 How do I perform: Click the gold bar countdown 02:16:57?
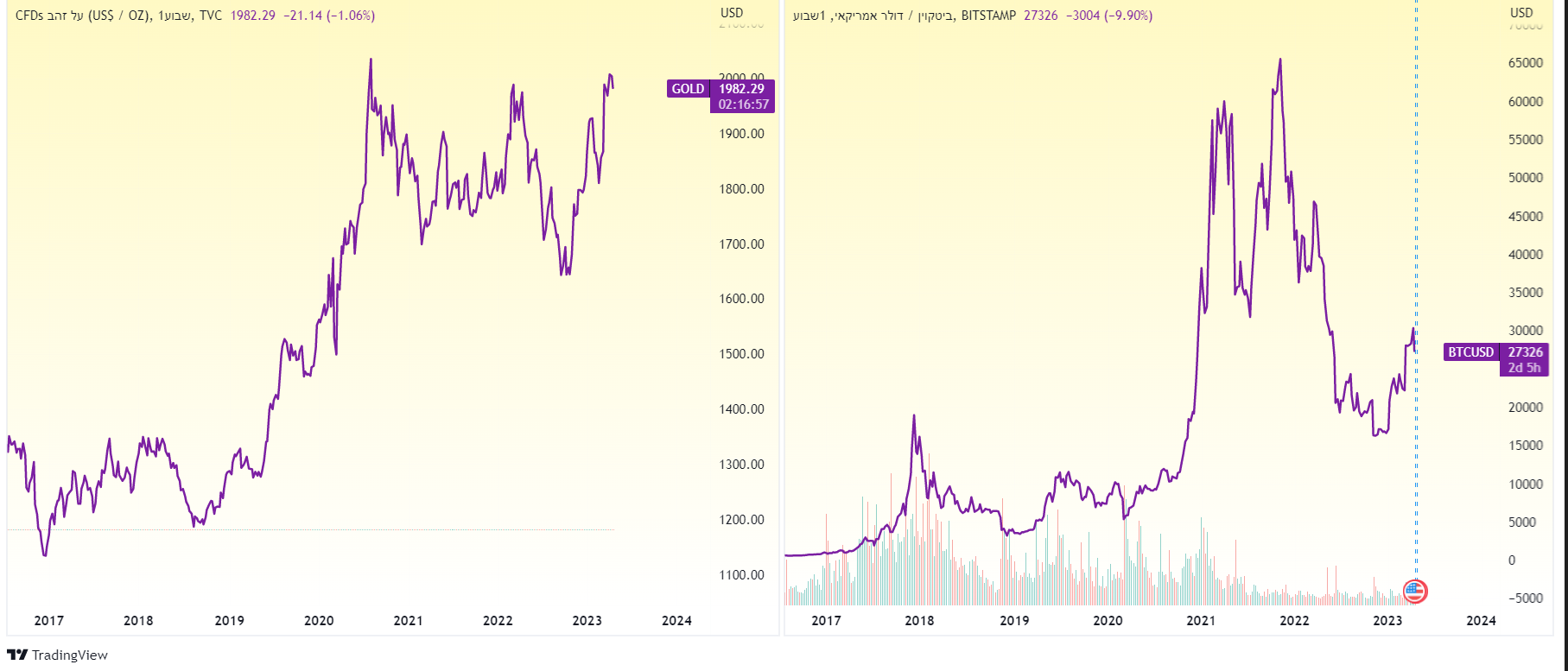743,104
